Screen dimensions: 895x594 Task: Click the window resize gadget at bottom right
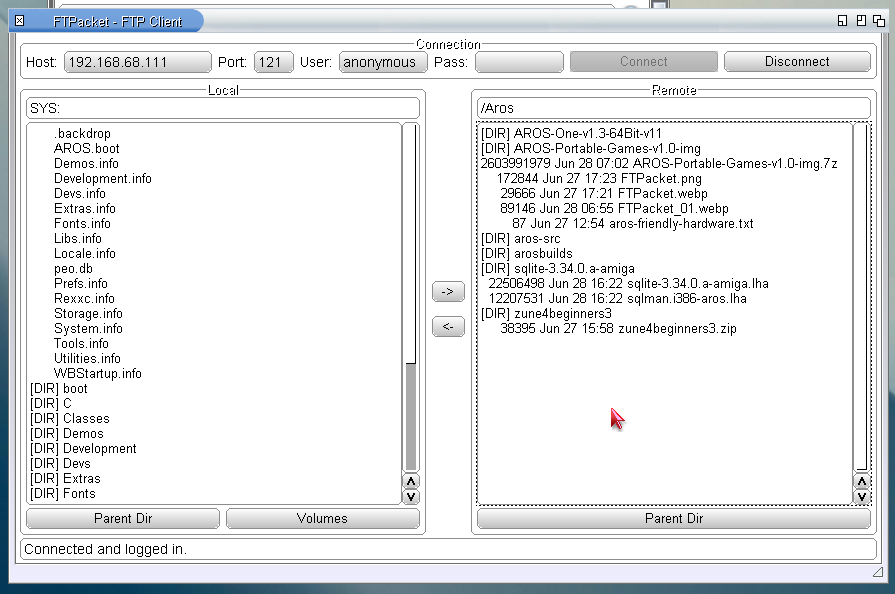point(878,572)
